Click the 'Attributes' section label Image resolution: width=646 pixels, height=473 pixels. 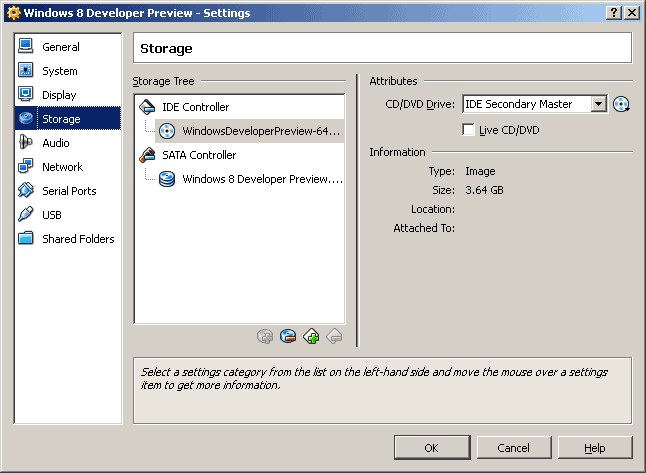[393, 81]
